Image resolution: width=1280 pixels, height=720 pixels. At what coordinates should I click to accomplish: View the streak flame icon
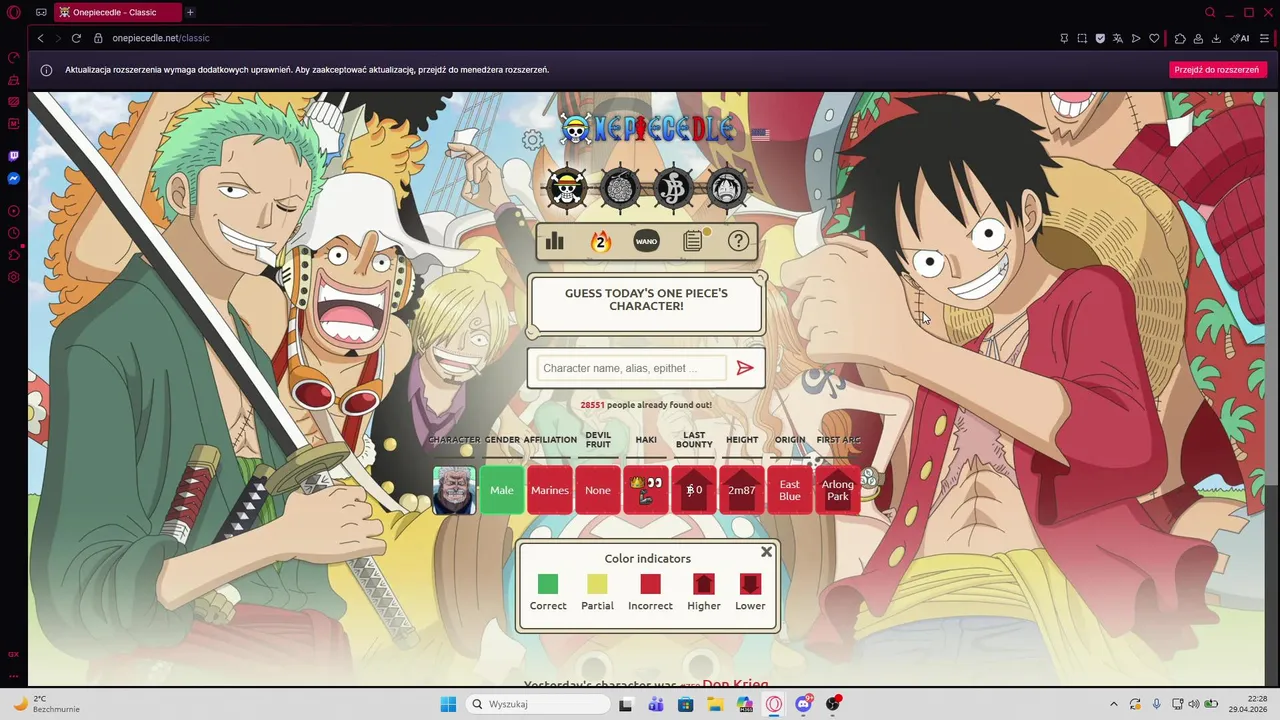600,241
